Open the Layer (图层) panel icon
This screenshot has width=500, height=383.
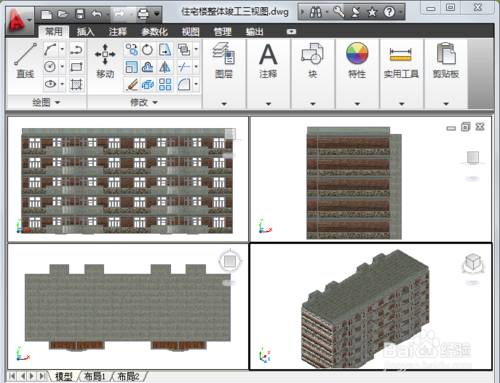tap(224, 60)
